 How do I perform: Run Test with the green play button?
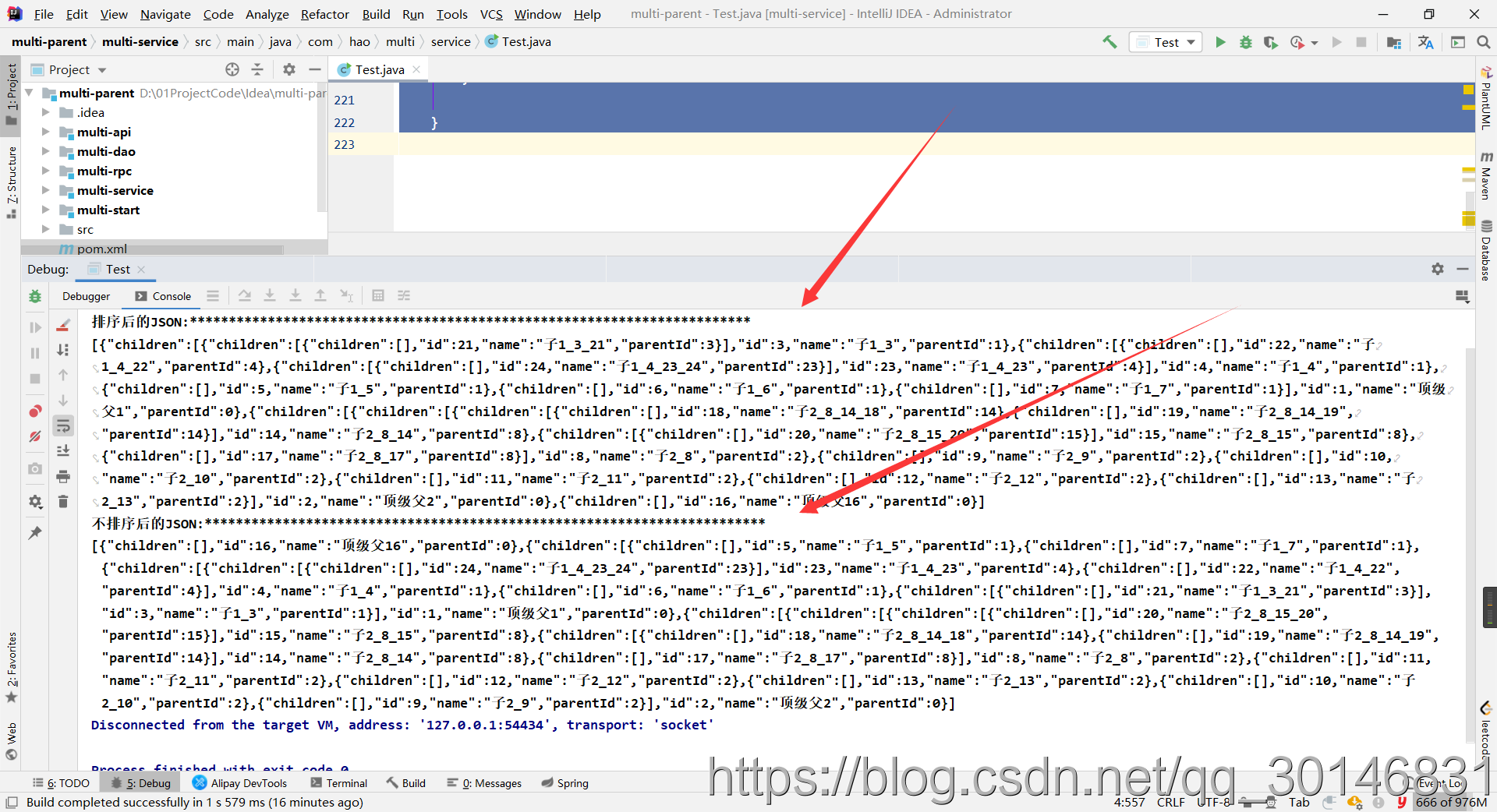tap(1220, 42)
